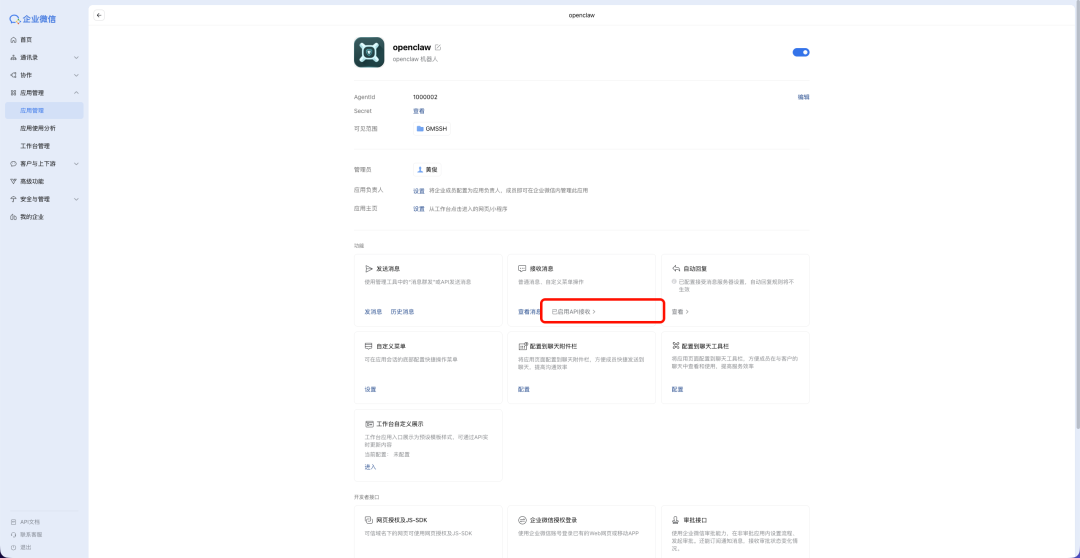The width and height of the screenshot is (1080, 558).
Task: Click the 企业微信 logo
Action: click(x=32, y=19)
